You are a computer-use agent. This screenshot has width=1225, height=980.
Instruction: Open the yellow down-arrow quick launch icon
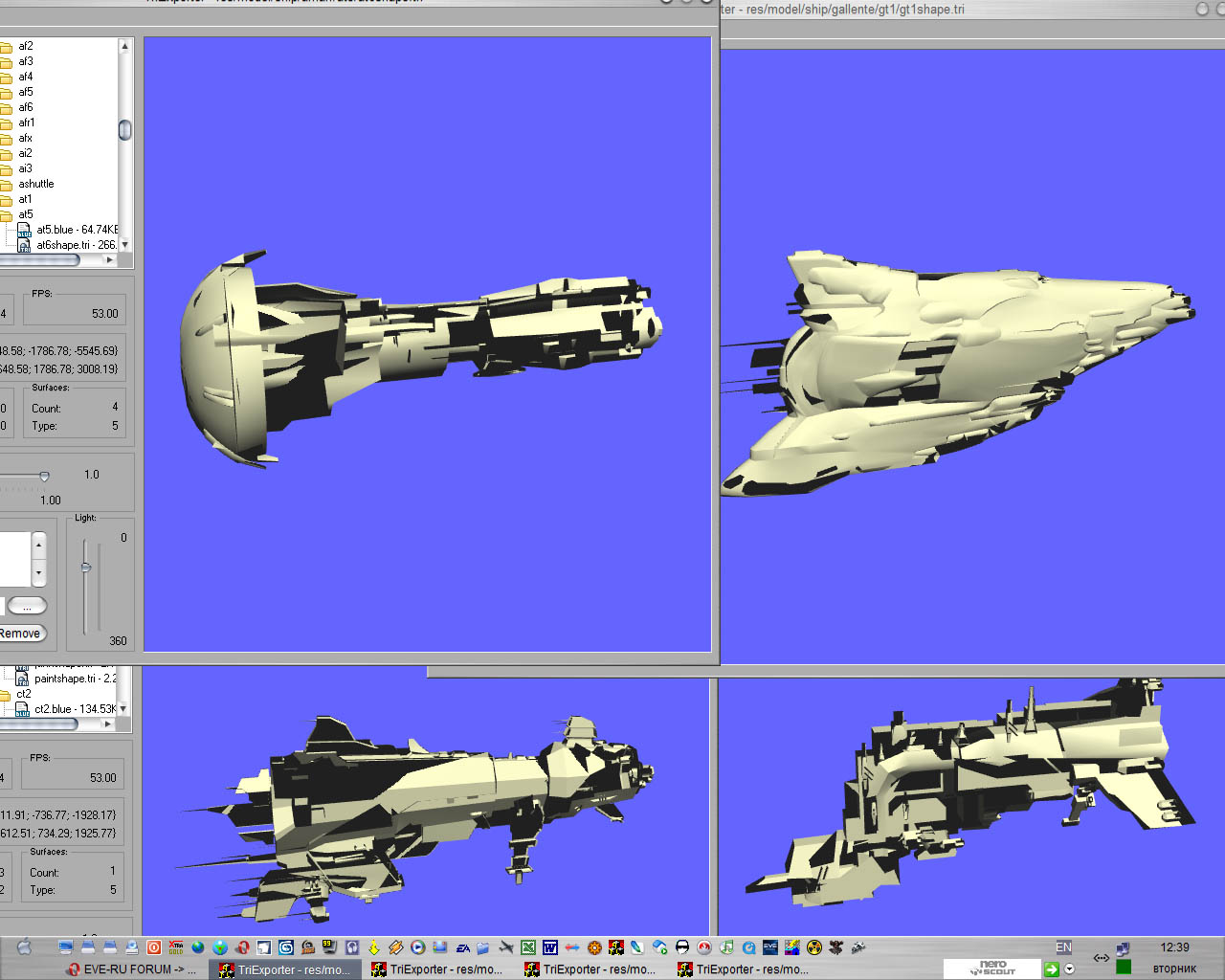coord(374,947)
